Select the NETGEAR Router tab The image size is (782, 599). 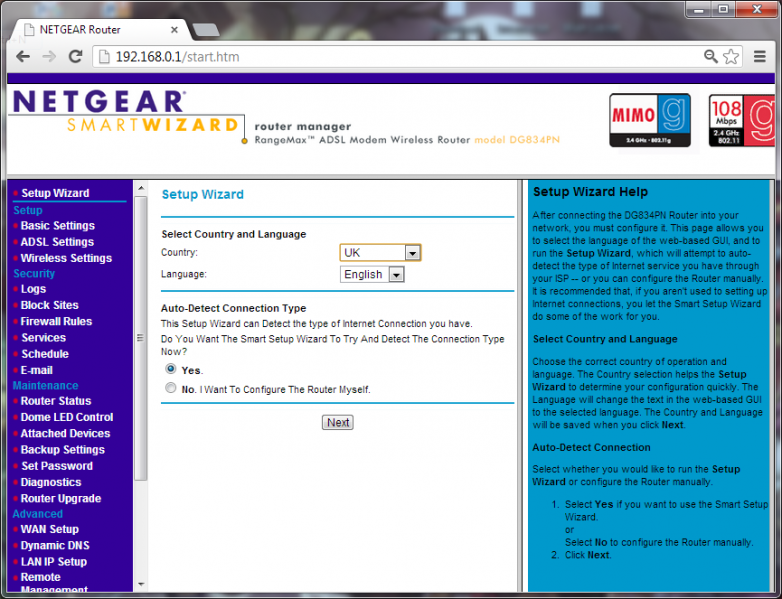click(100, 30)
